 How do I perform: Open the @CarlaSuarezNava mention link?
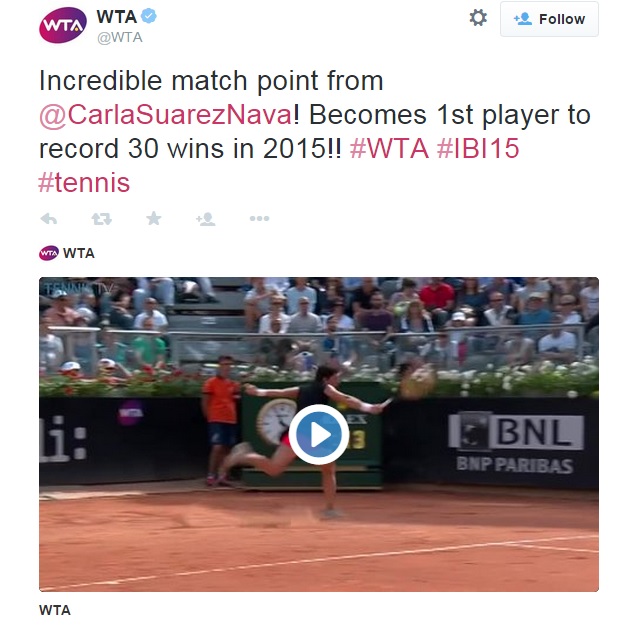click(x=166, y=115)
